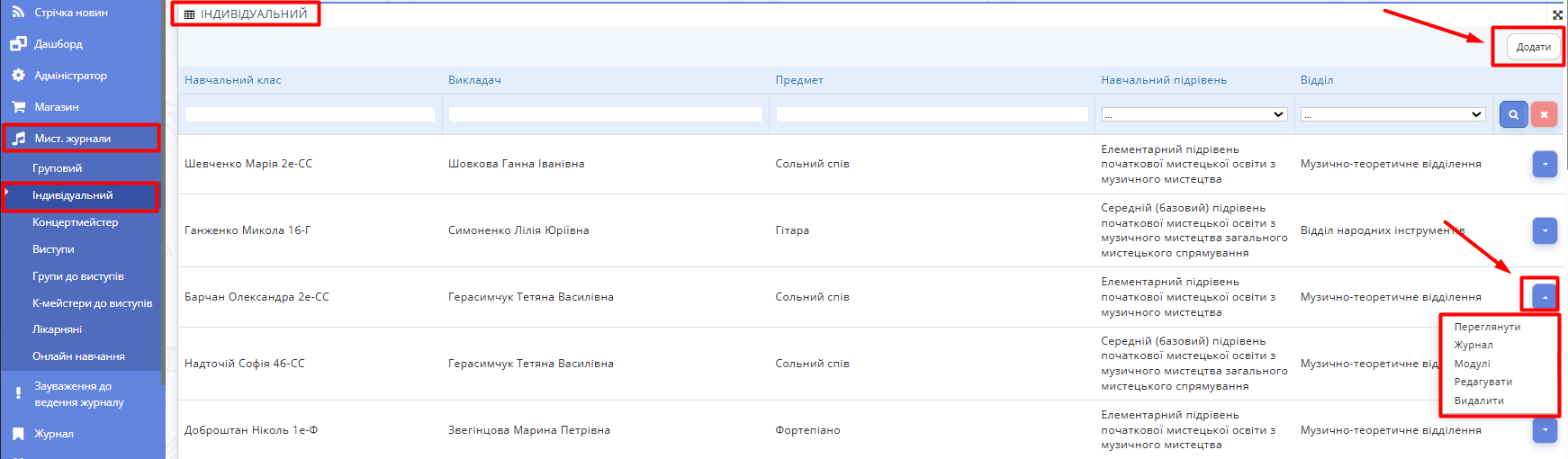Open the news feed RSS icon
Viewport: 1568px width, 459px height.
[18, 12]
